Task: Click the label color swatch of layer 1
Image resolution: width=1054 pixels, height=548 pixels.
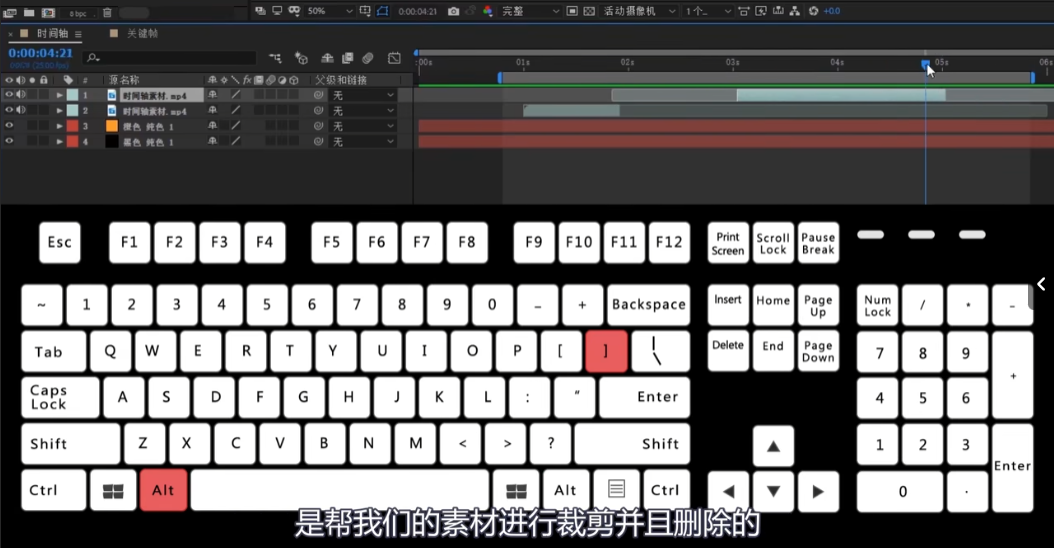Action: 72,95
